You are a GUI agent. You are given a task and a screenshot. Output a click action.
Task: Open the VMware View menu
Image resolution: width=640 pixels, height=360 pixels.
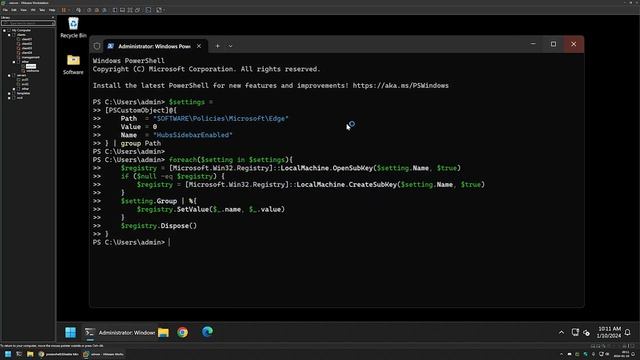23,10
